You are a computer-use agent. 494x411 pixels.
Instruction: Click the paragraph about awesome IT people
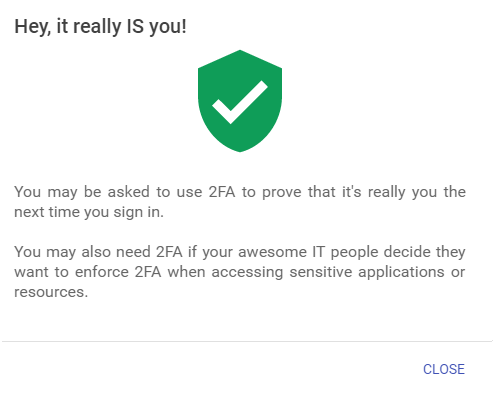(x=240, y=272)
